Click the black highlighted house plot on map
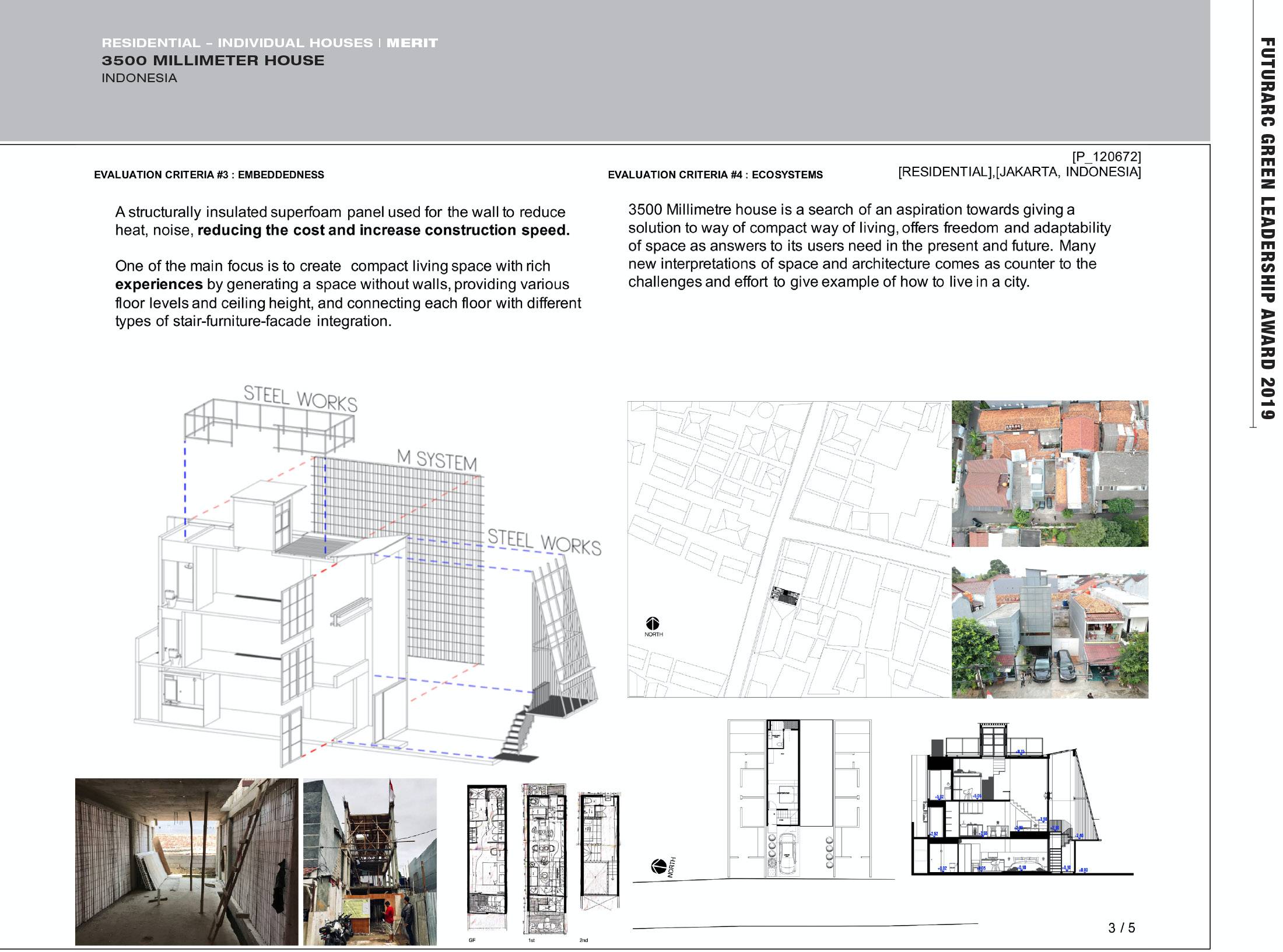This screenshot has height=952, width=1283. 784,596
